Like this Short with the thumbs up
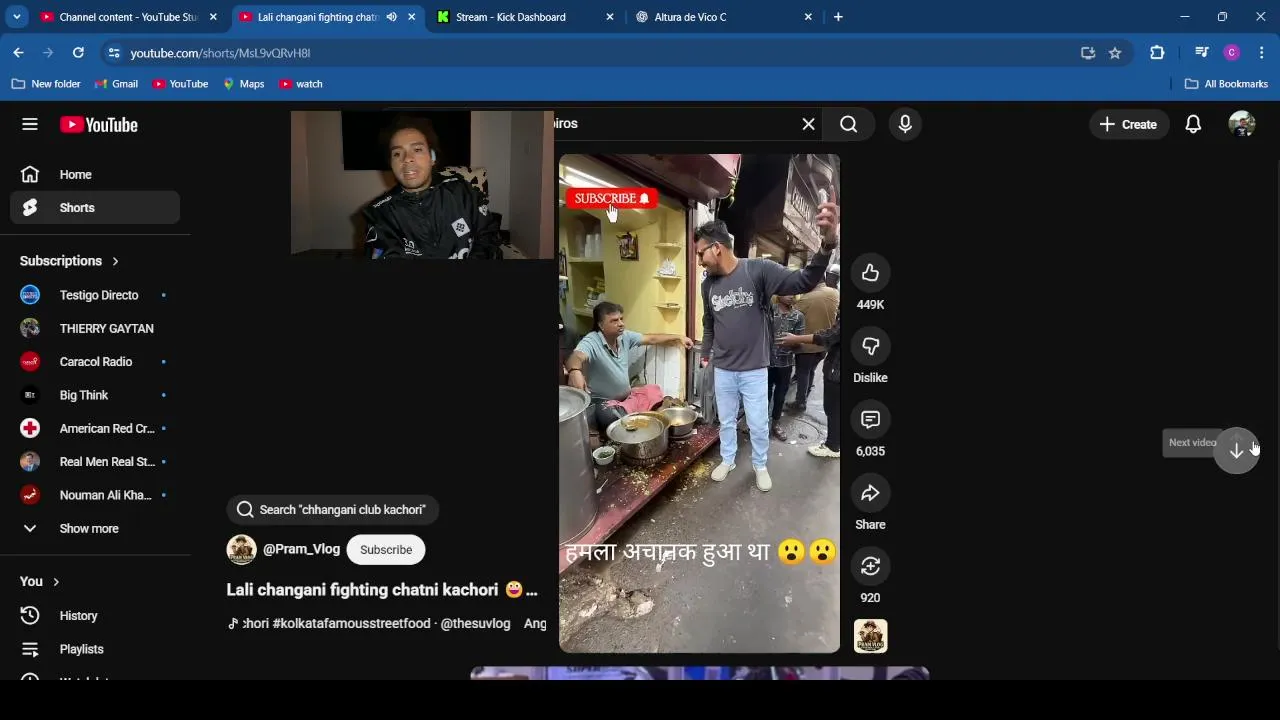Screen dimensions: 1280x720 click(870, 273)
